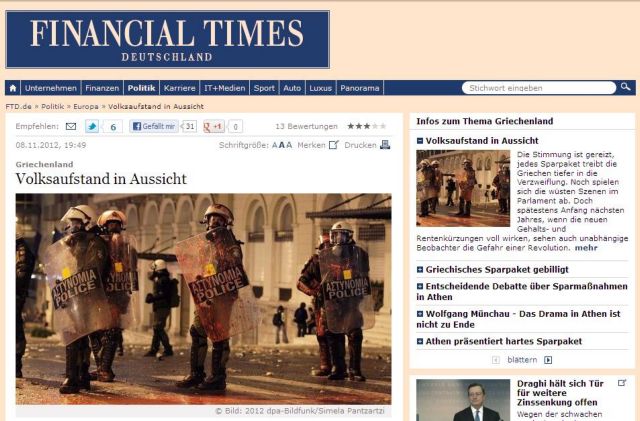Click the Volksaufstand in Aussicht article headline
This screenshot has height=421, width=640.
pyautogui.click(x=101, y=179)
